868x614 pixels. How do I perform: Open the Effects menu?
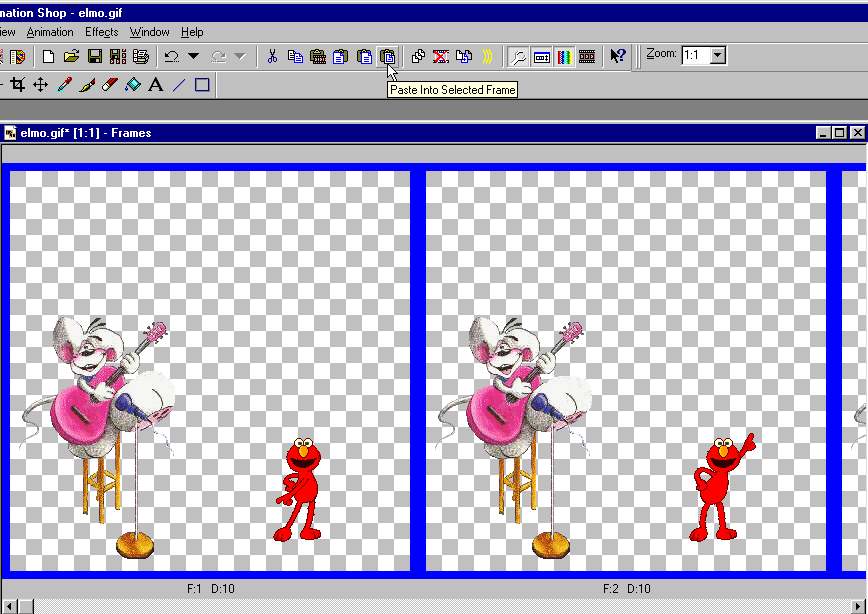tap(101, 32)
